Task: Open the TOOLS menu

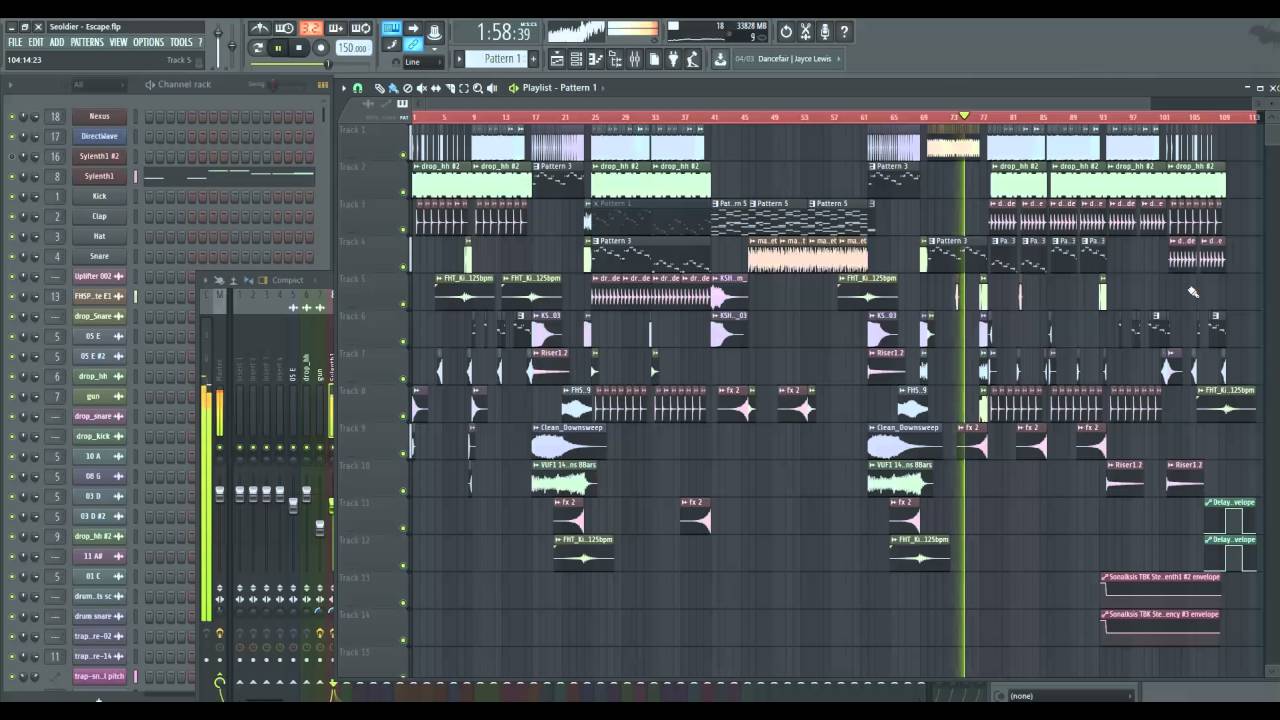Action: coord(181,43)
